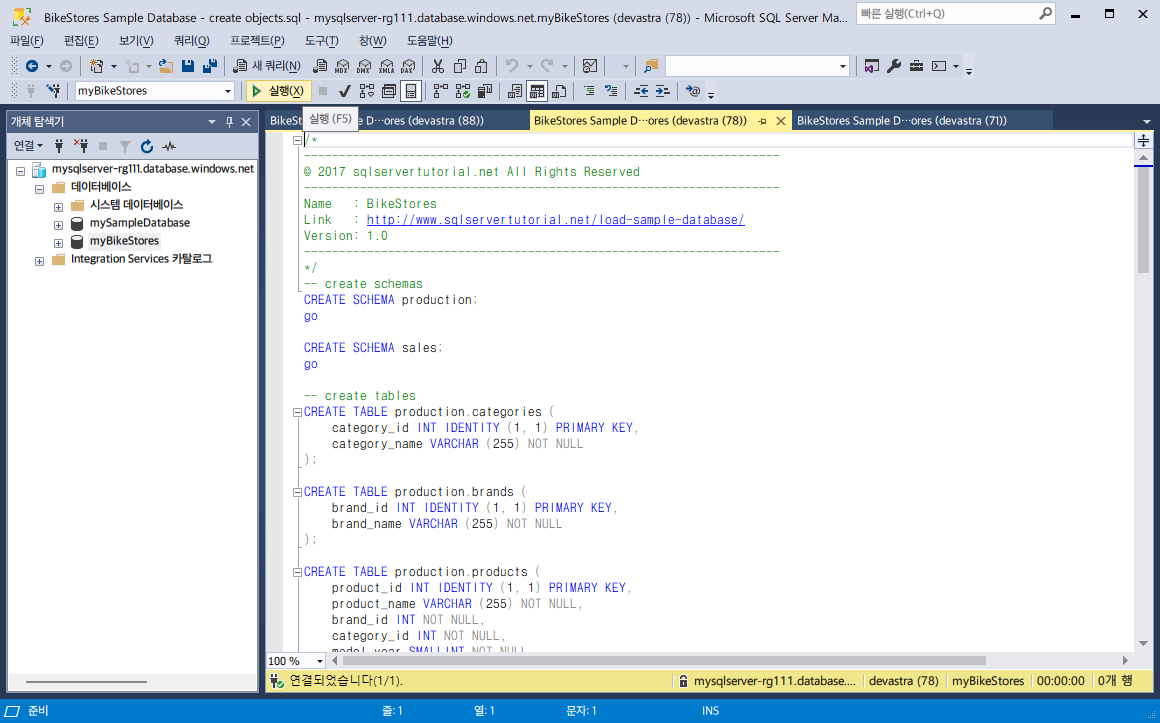Click the Open File folder icon
The width and height of the screenshot is (1160, 723).
coord(166,67)
